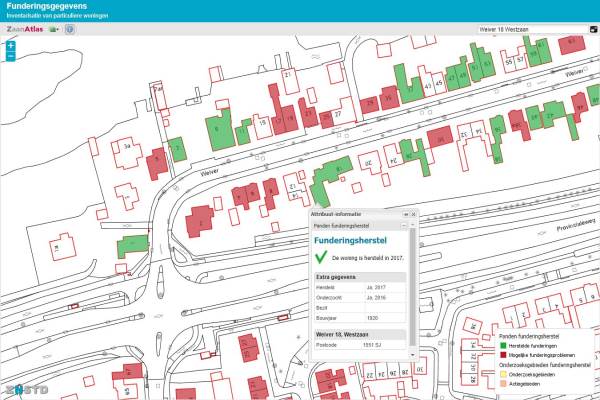
Task: Zoom out on the map
Action: [x=10, y=56]
